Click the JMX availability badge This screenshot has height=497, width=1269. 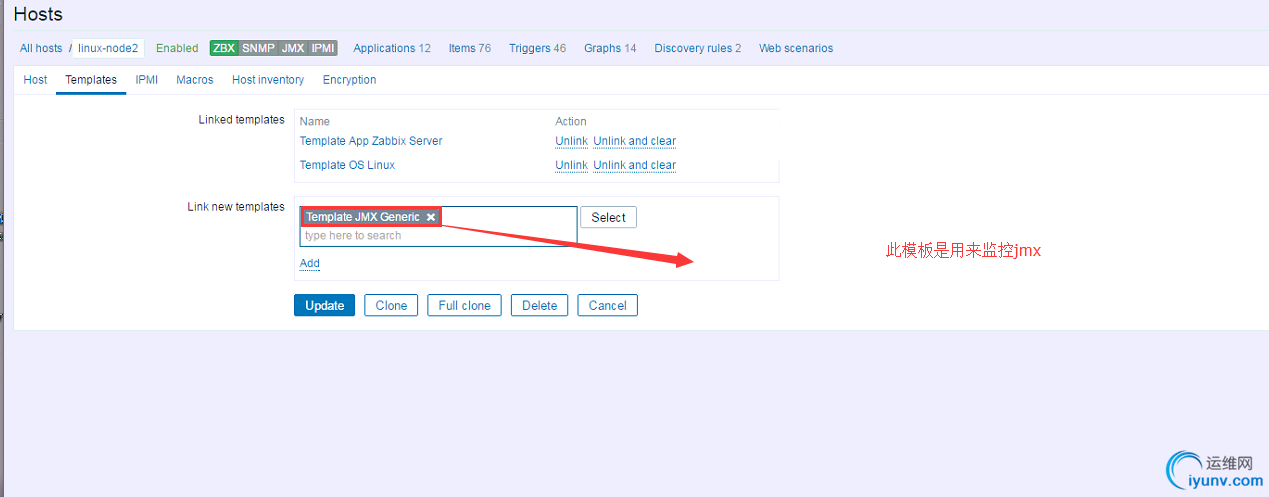tap(293, 48)
